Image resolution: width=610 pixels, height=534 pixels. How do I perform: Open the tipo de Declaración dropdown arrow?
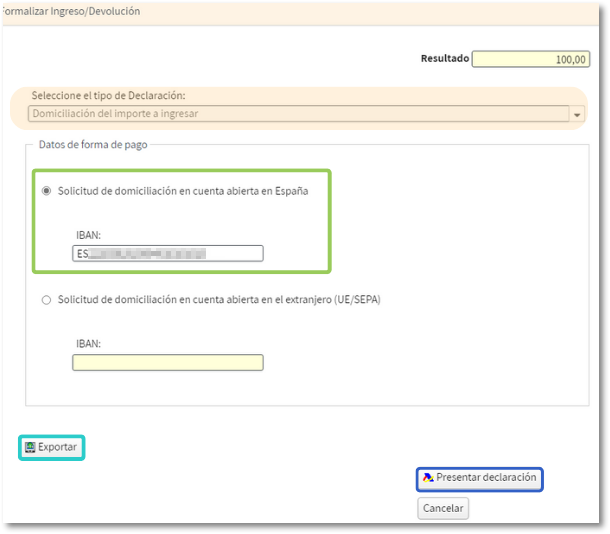577,115
